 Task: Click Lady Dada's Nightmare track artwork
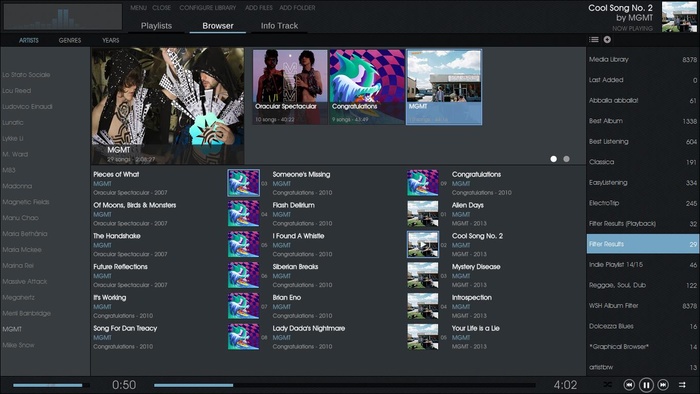click(243, 336)
